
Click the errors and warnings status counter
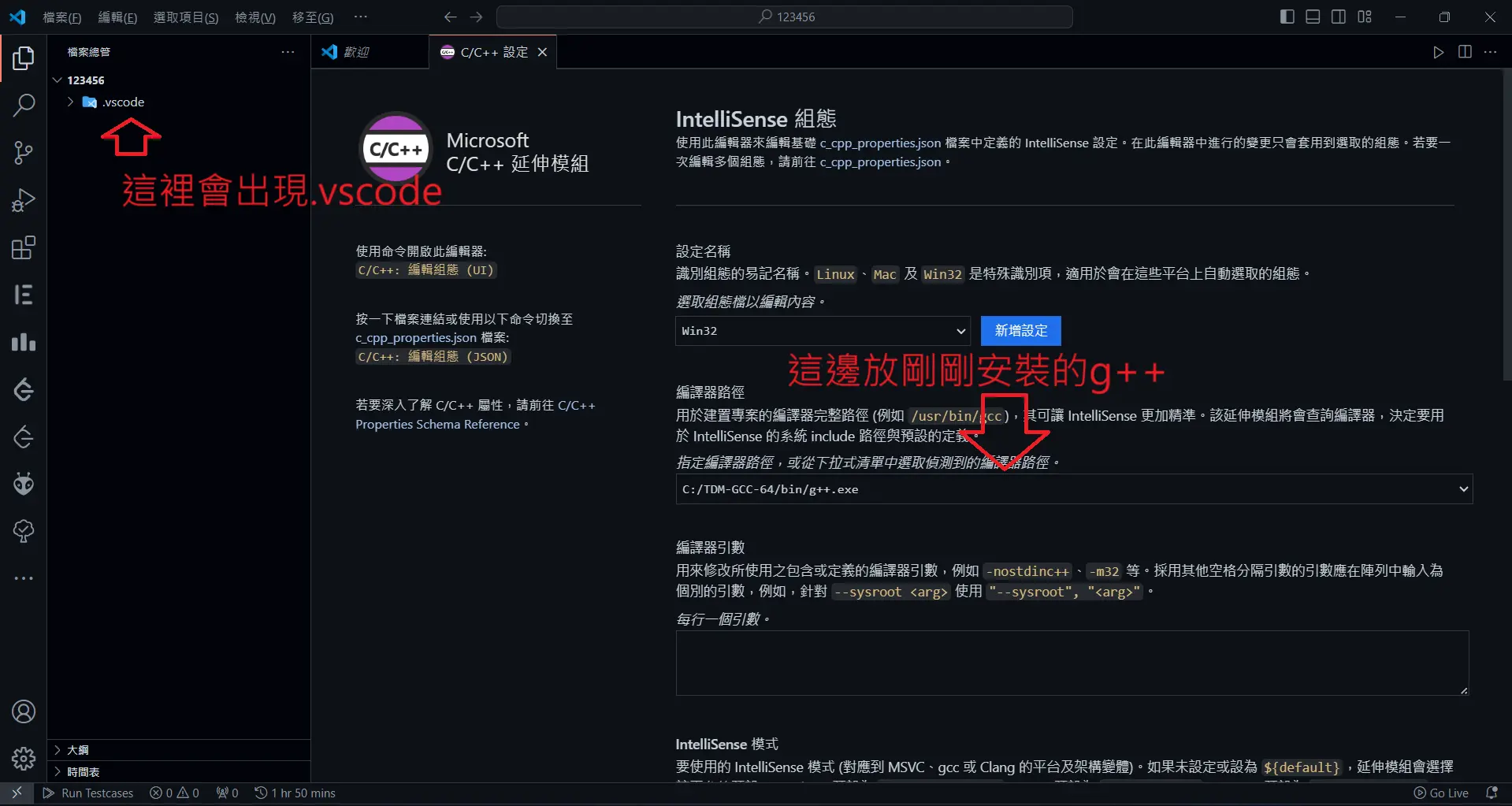pos(174,793)
